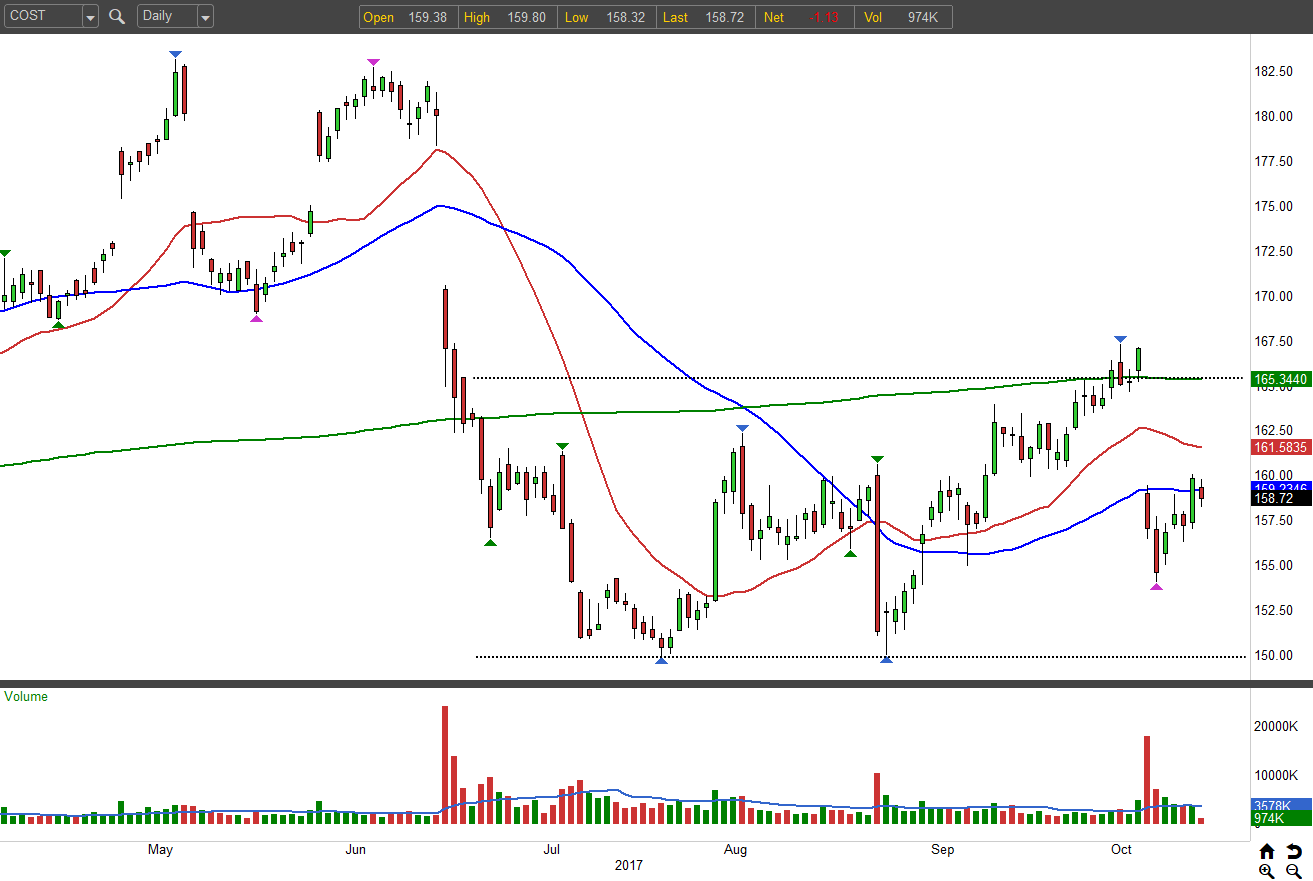Zoom out using the minus magnifier
The image size is (1313, 881).
tap(1293, 871)
